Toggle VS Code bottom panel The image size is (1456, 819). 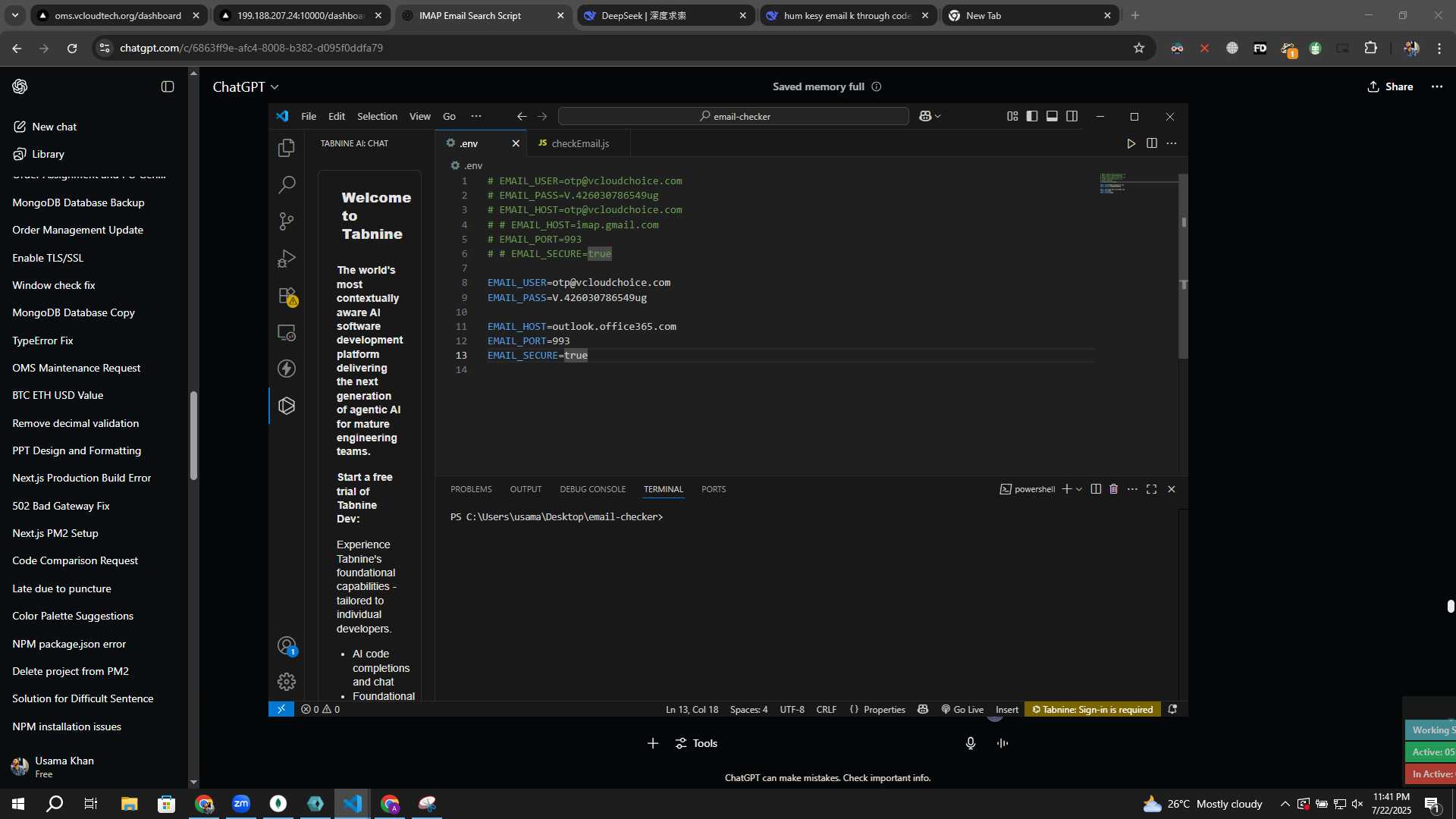coord(1052,116)
